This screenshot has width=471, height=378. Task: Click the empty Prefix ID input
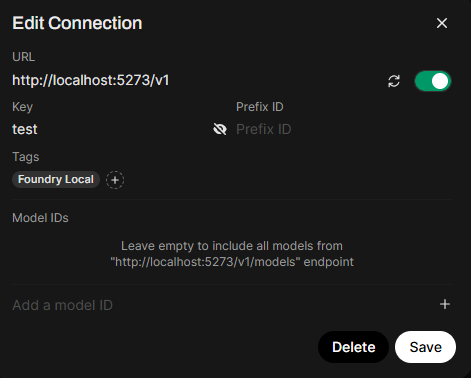(x=343, y=129)
